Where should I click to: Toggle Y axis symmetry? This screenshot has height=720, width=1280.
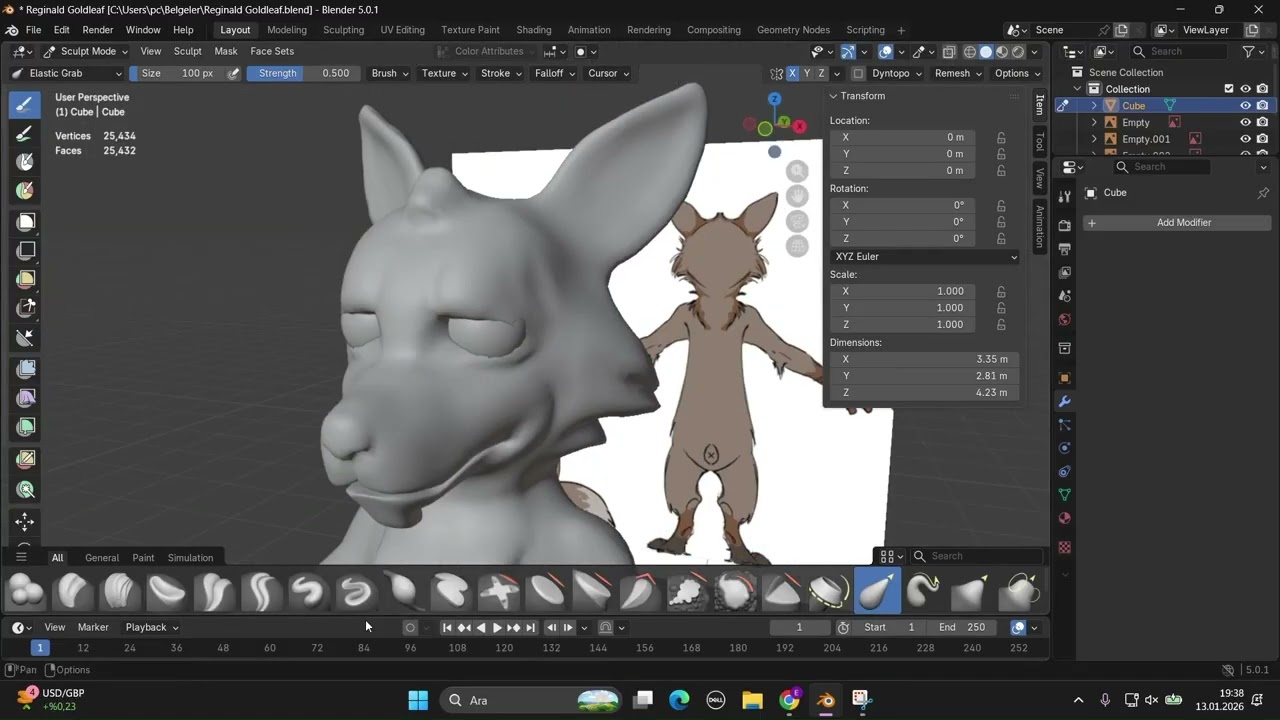coord(807,73)
